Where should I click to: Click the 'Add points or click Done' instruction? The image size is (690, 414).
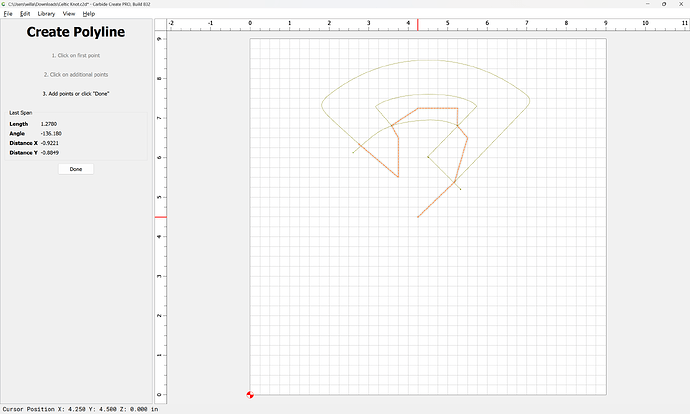(x=76, y=92)
